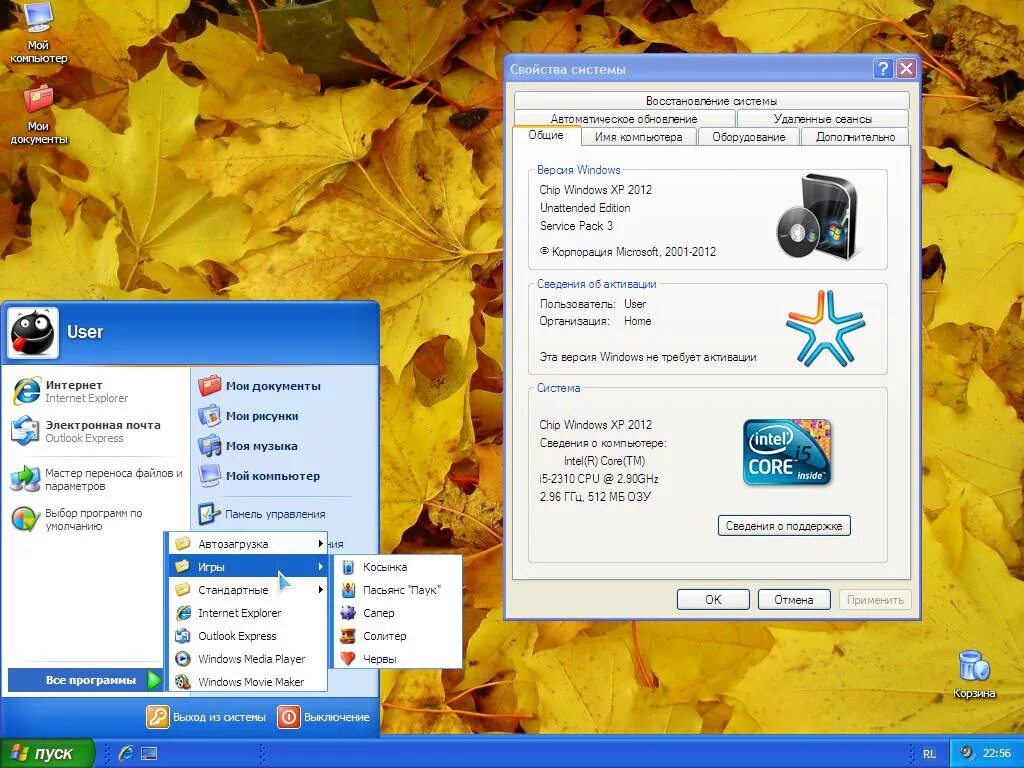Click the User avatar picture in Start menu
This screenshot has height=768, width=1024.
click(32, 333)
